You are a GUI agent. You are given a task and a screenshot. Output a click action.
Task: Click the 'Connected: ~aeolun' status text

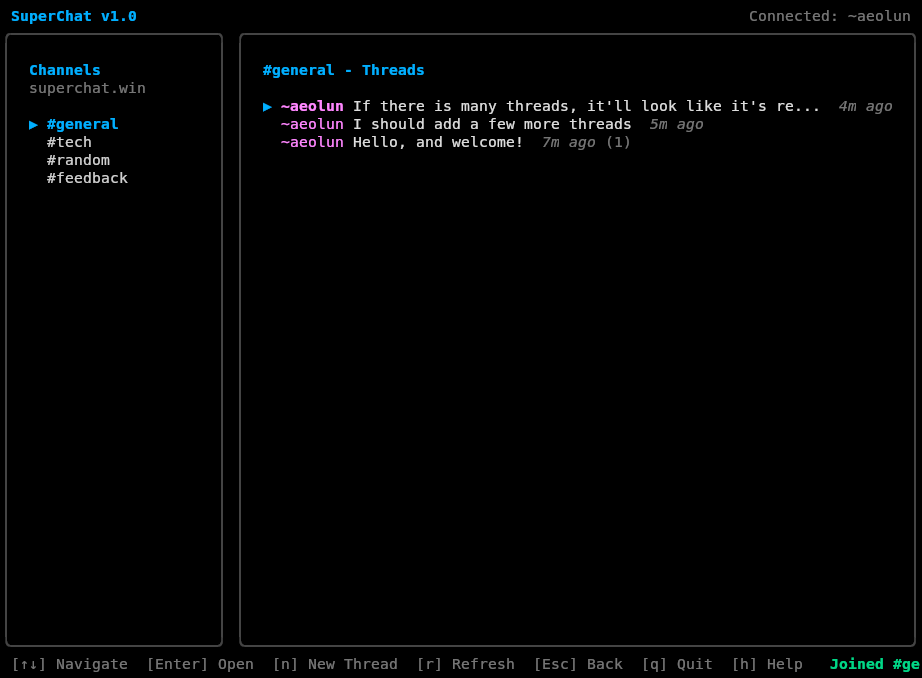pyautogui.click(x=829, y=16)
